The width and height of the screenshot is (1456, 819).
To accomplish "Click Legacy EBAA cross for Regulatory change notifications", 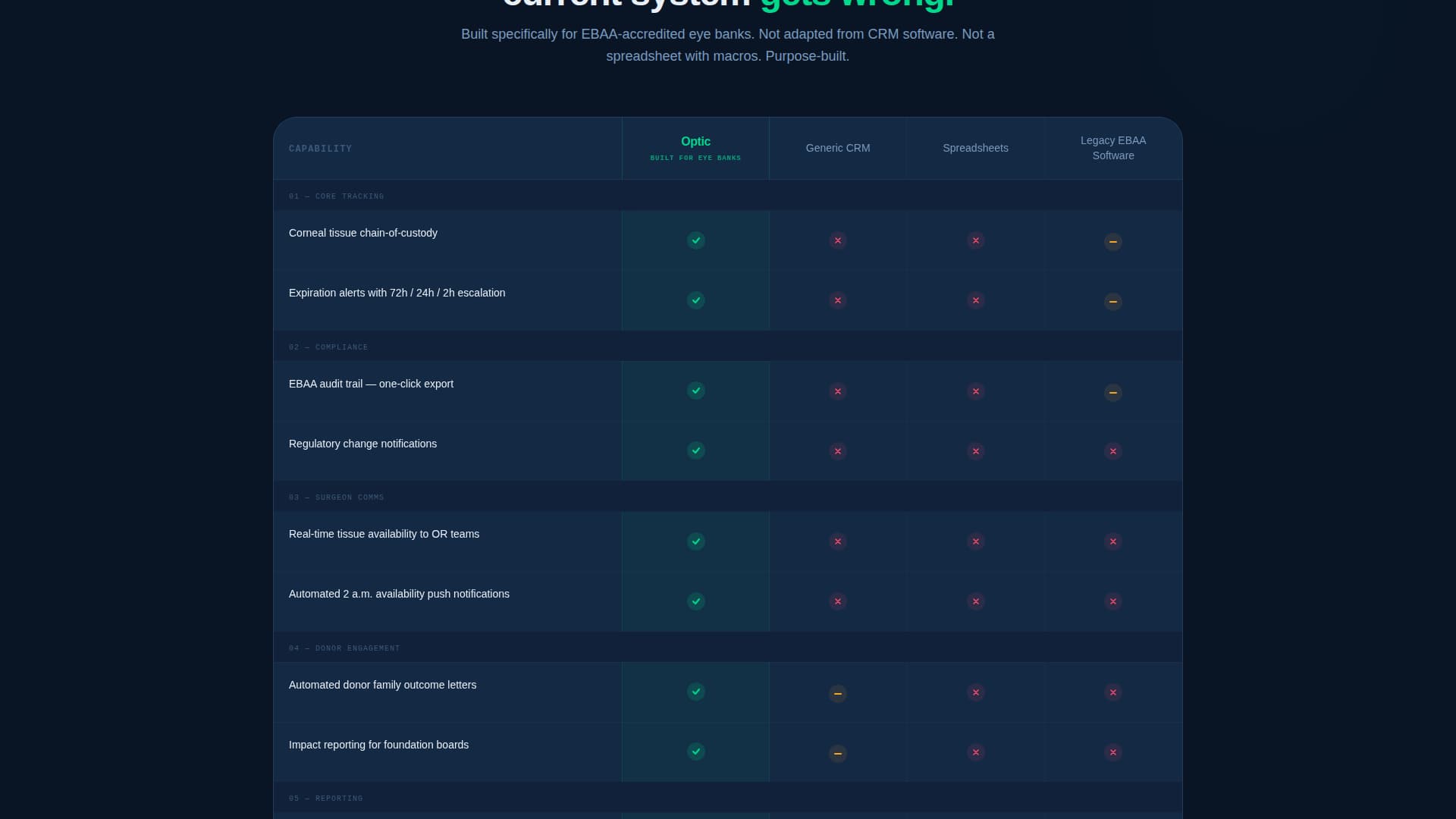I will click(1112, 451).
